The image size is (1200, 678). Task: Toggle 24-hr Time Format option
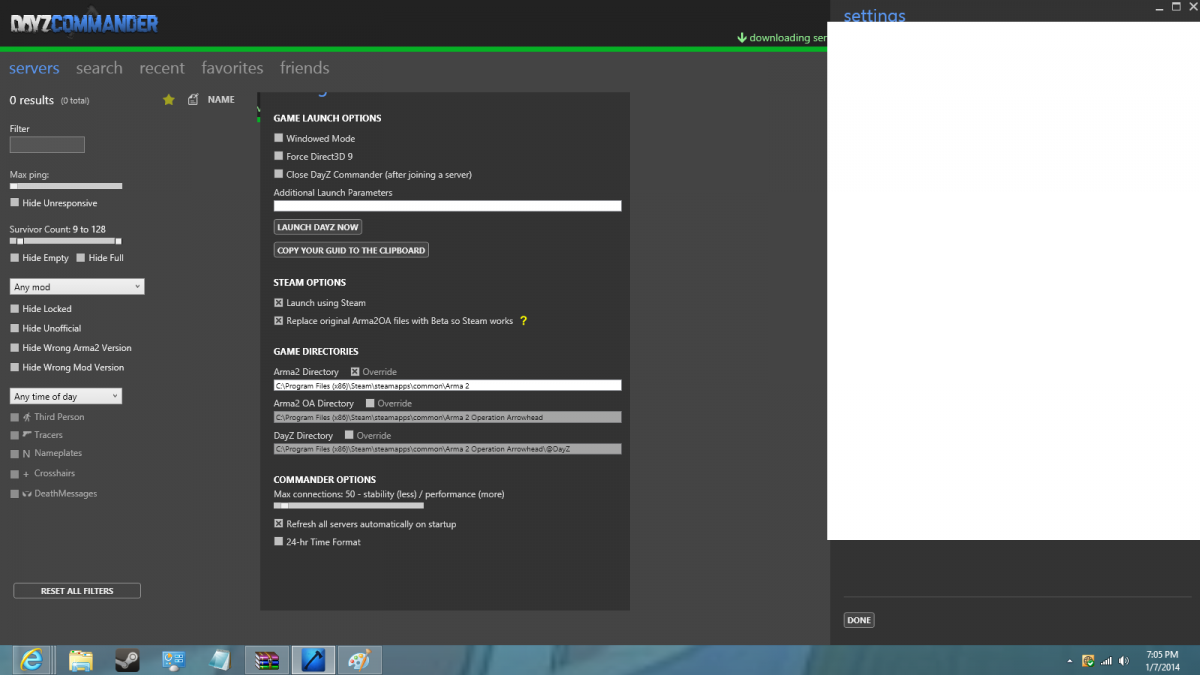coord(279,542)
